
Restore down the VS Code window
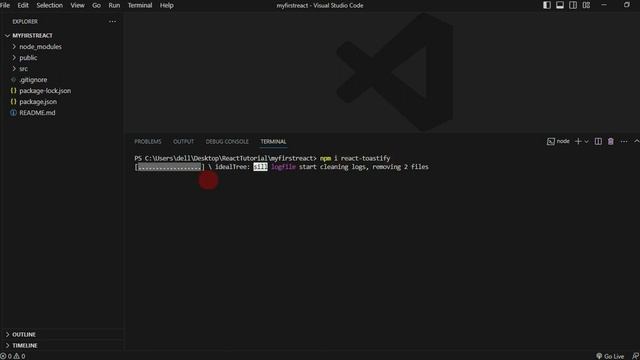coord(627,5)
